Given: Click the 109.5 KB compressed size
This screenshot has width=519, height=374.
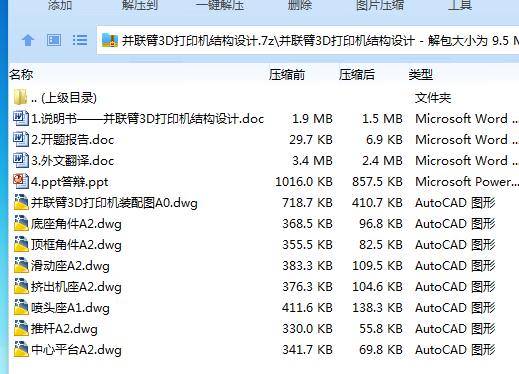Looking at the screenshot, I should point(377,266).
